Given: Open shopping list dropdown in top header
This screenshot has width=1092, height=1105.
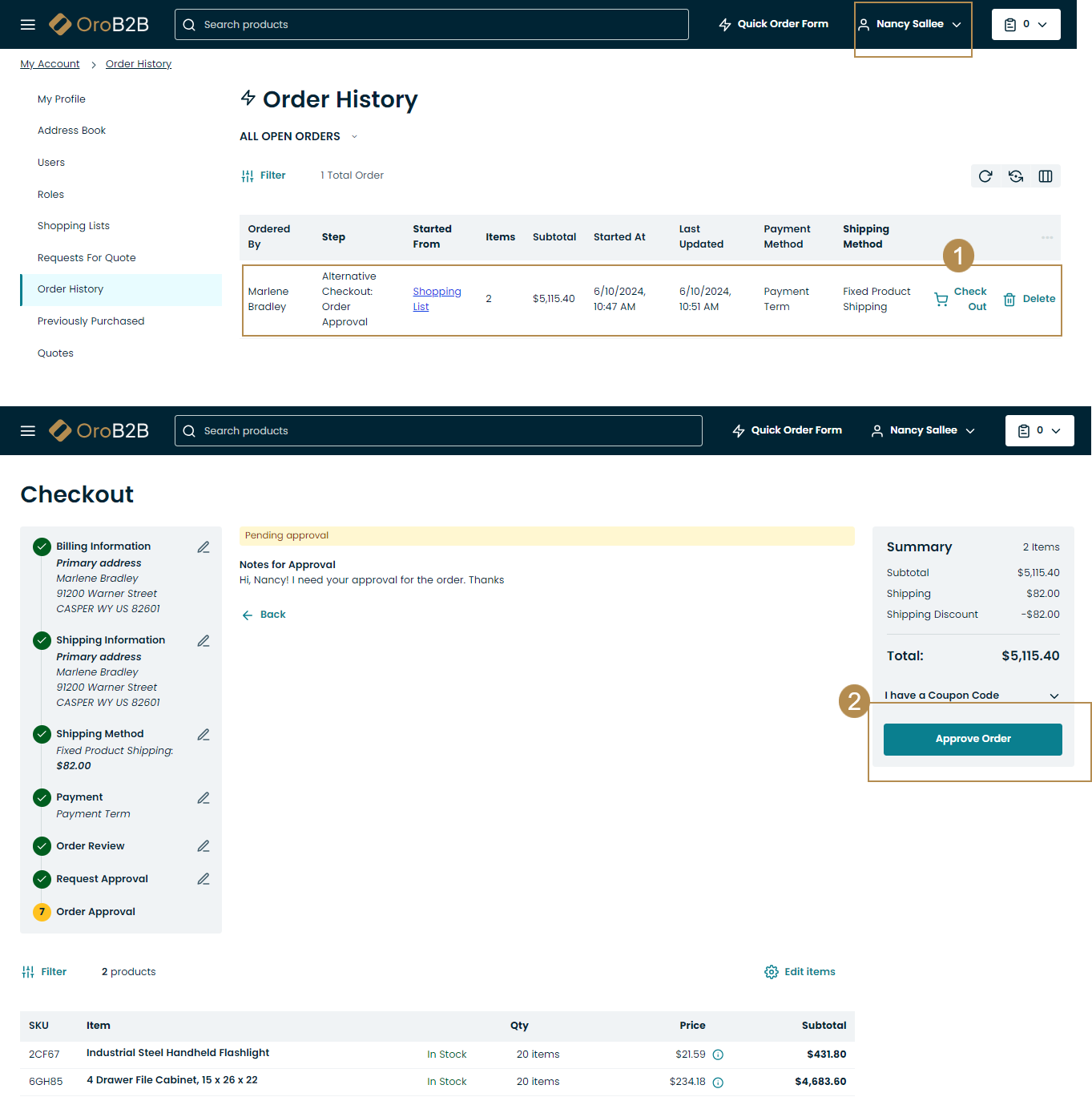Looking at the screenshot, I should (x=1026, y=25).
